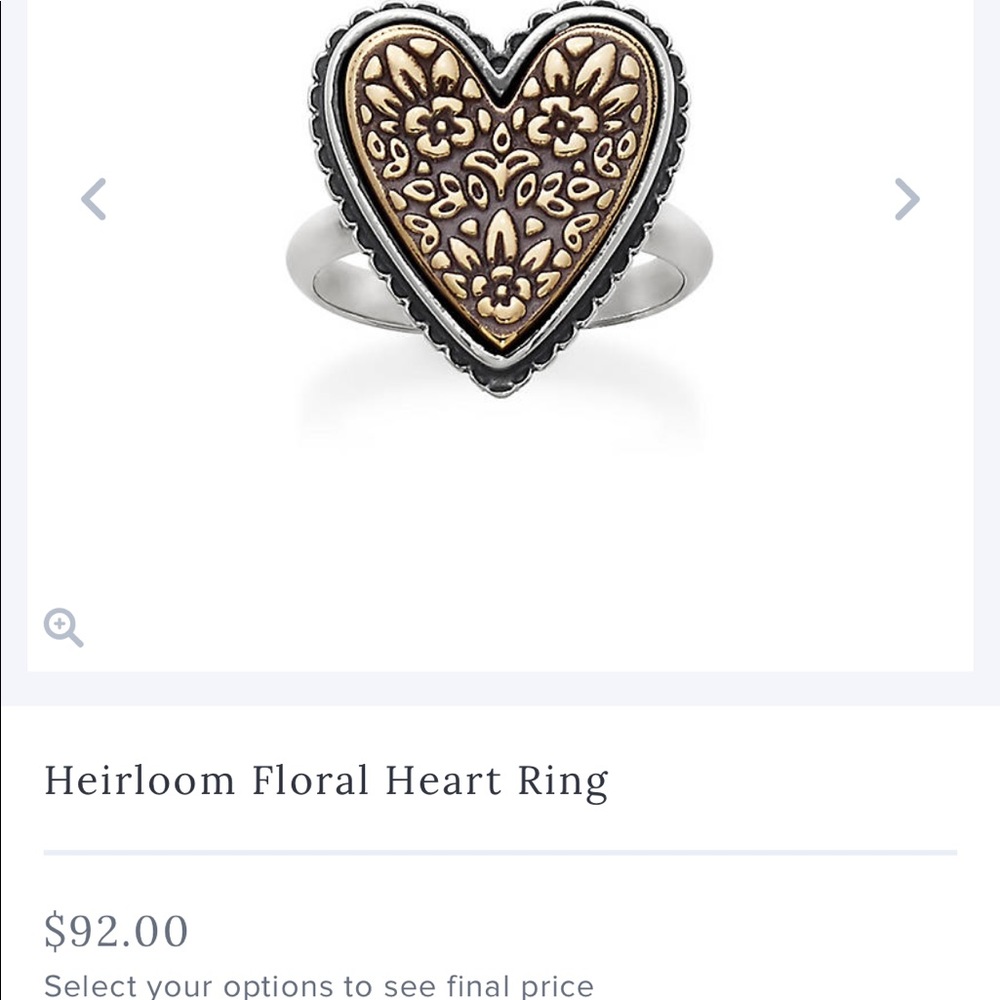The image size is (1000, 1000).
Task: Open the Heirloom Floral Heart Ring title link
Action: point(325,779)
